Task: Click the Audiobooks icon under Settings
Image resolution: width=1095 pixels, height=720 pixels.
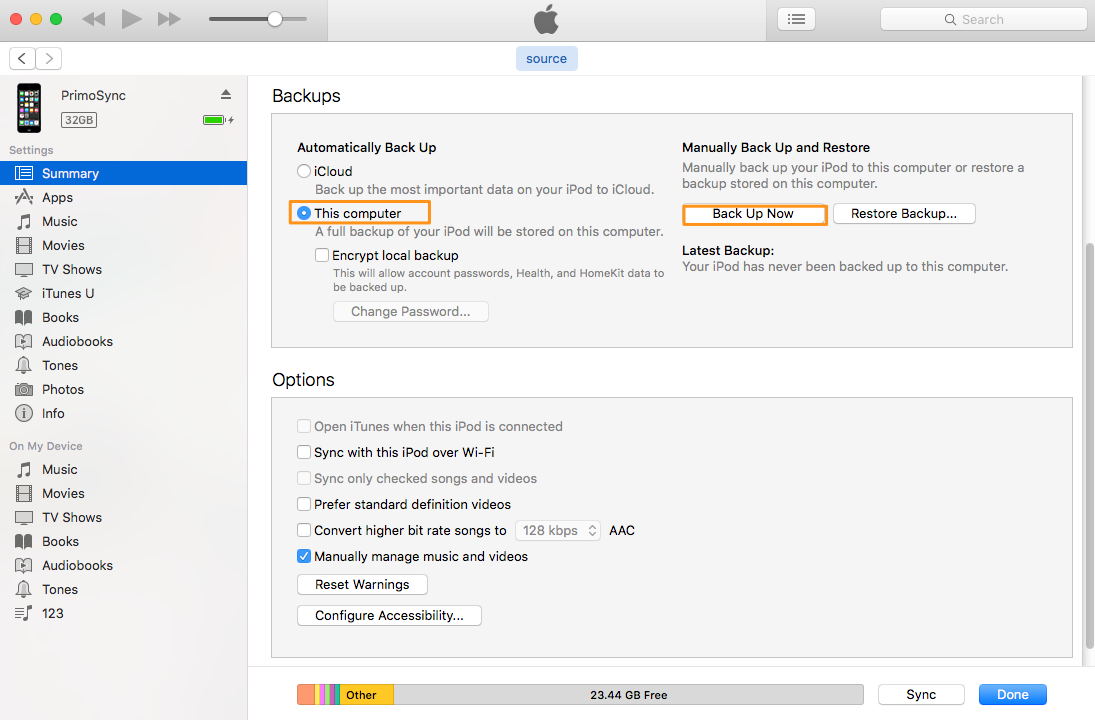Action: pos(24,341)
